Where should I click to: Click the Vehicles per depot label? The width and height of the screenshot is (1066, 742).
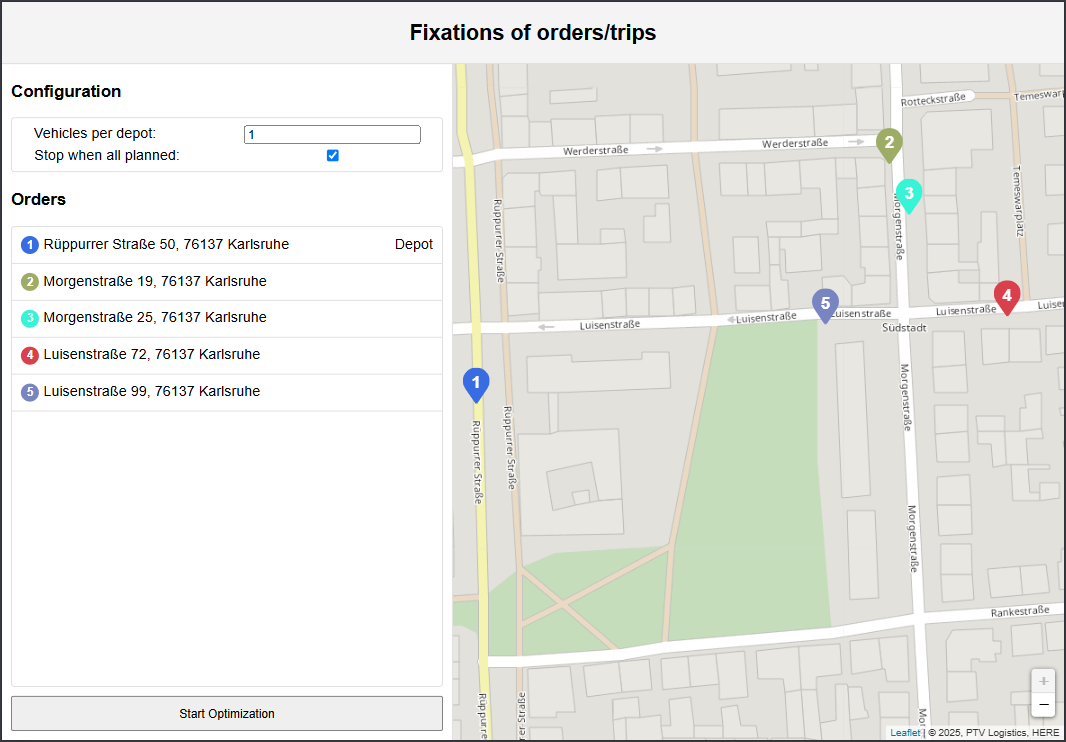[x=95, y=133]
